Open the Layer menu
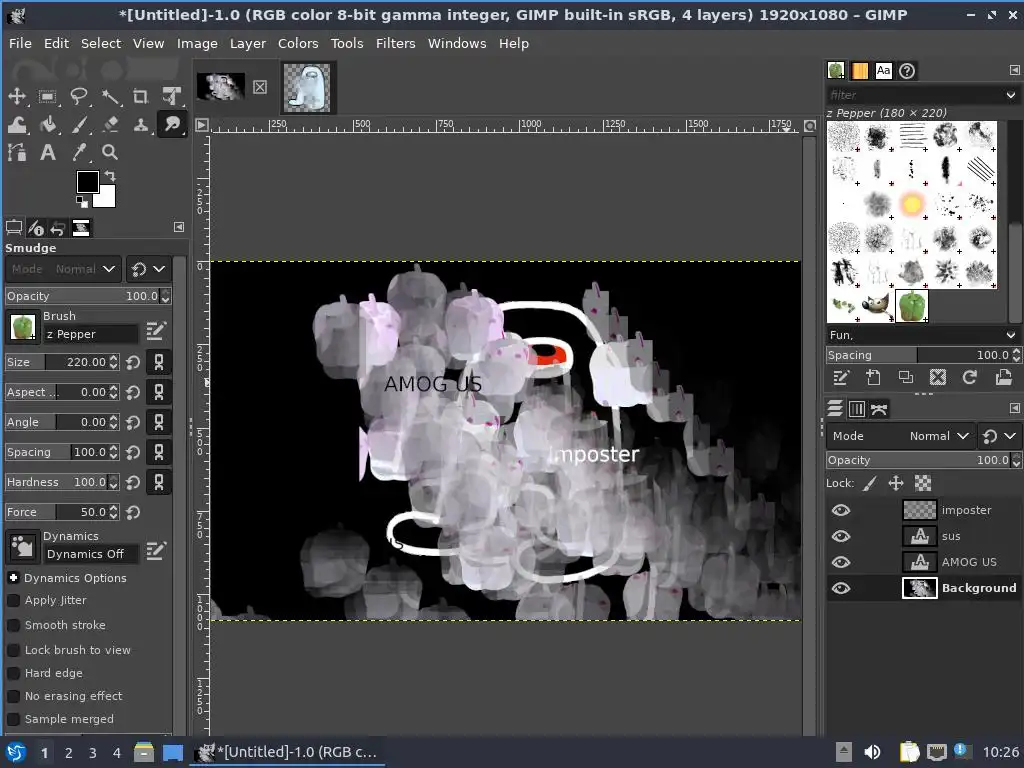The height and width of the screenshot is (768, 1024). tap(248, 44)
